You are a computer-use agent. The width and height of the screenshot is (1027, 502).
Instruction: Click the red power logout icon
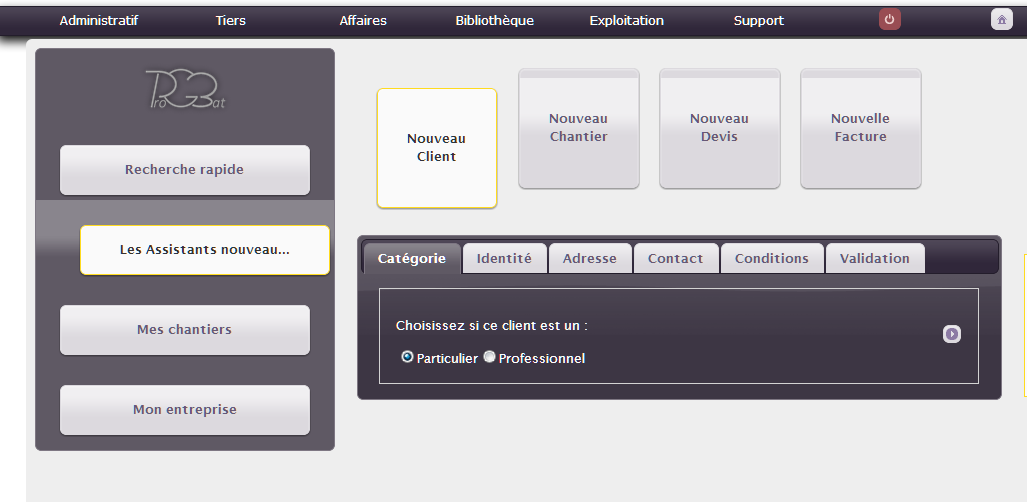point(889,20)
